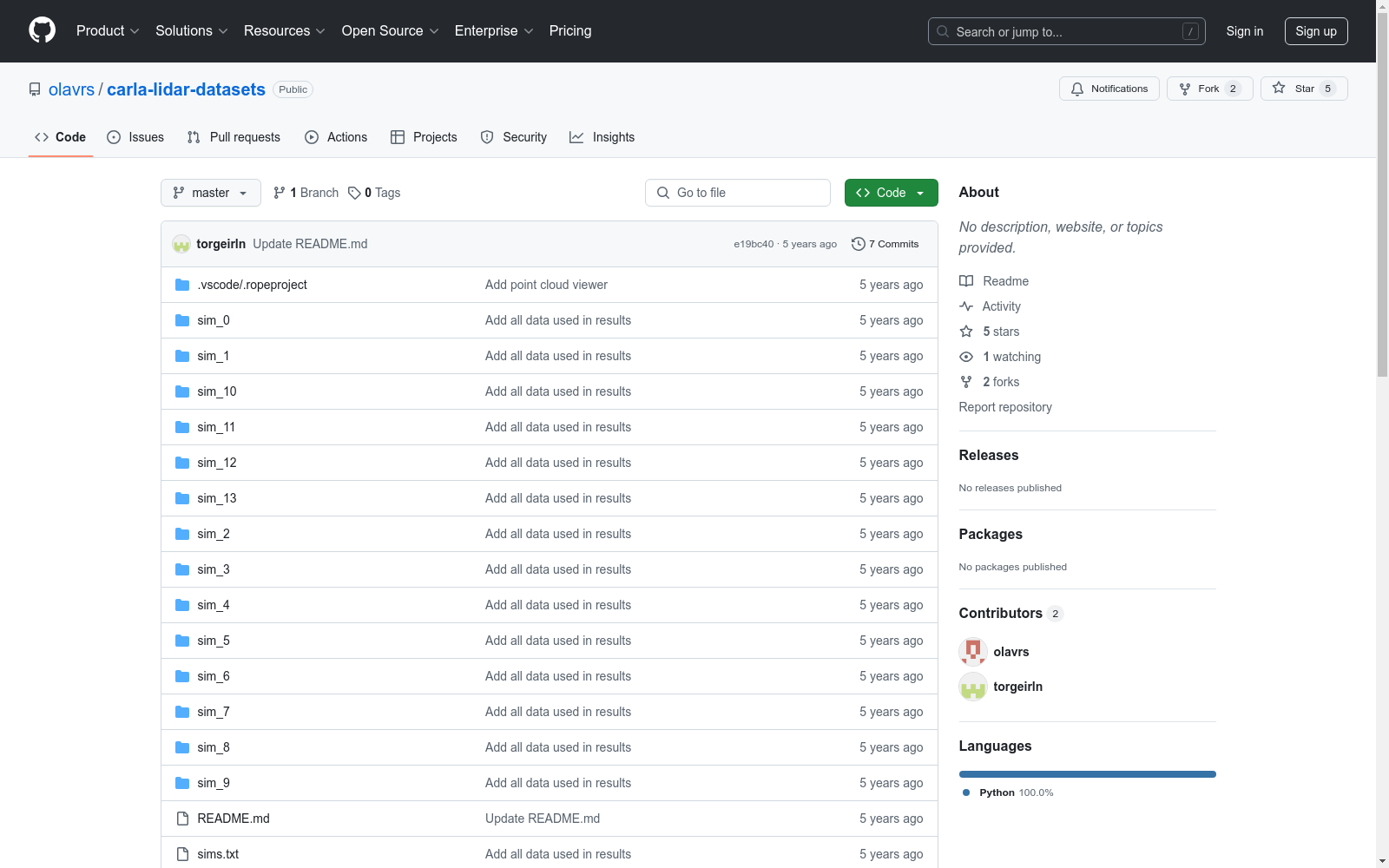
Task: Click the olavrs contributor avatar
Action: coord(973,652)
